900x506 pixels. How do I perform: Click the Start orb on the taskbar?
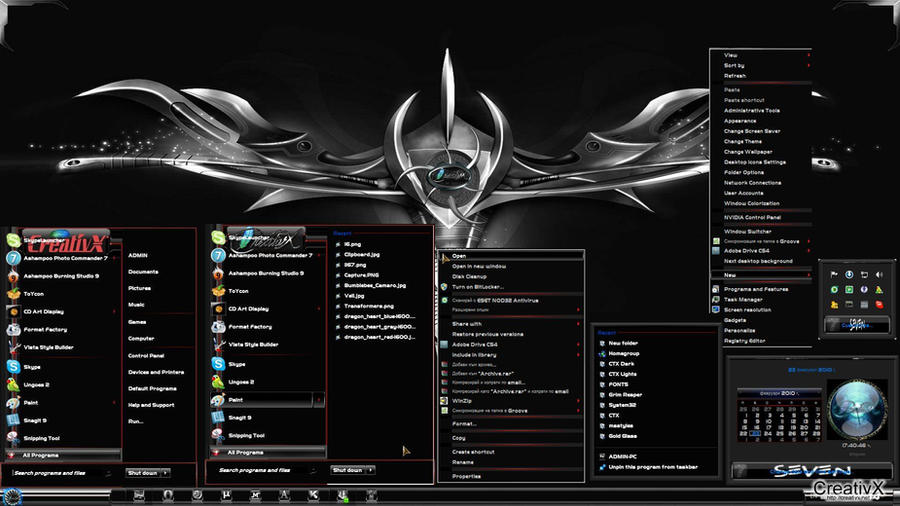point(11,496)
